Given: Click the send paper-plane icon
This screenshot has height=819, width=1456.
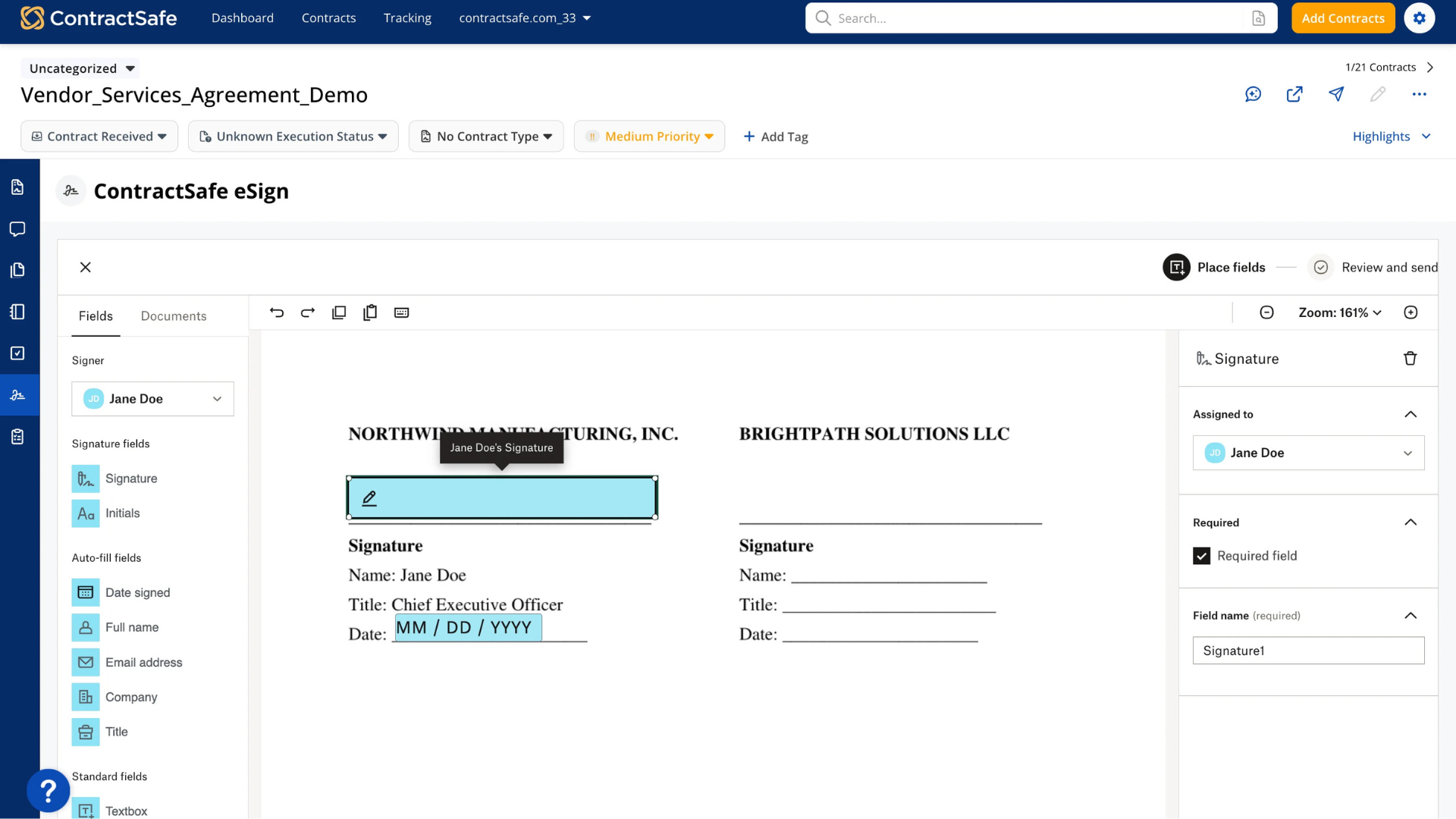Looking at the screenshot, I should pos(1336,94).
